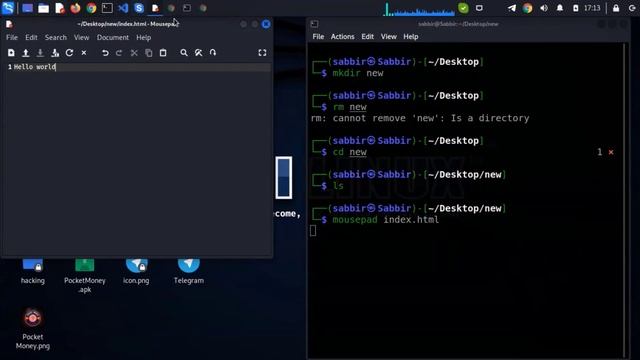Launch the file manager from the panel
This screenshot has height=360, width=640.
[x=43, y=8]
